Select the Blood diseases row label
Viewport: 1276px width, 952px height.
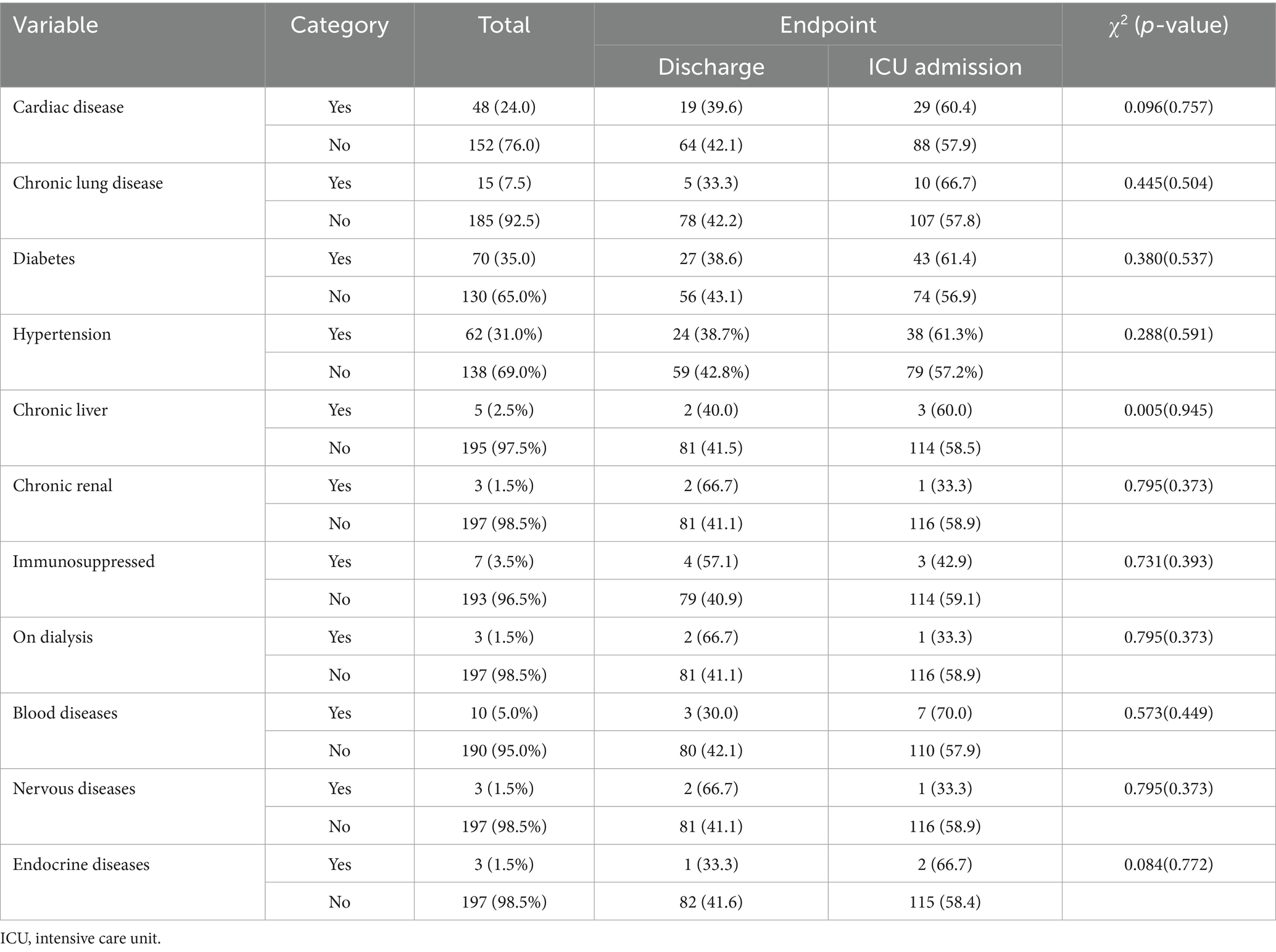(65, 713)
